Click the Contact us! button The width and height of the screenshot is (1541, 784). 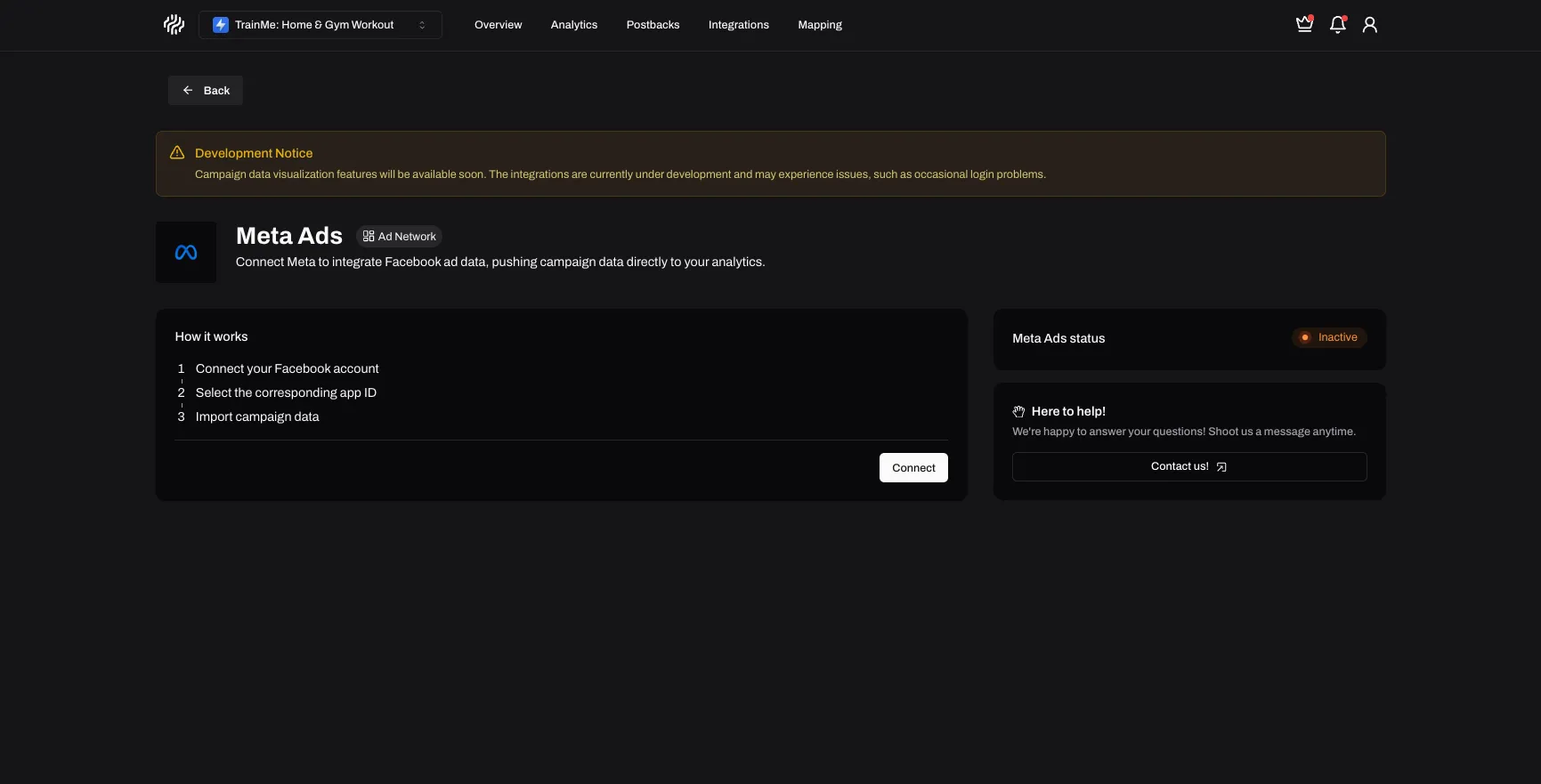click(1189, 467)
